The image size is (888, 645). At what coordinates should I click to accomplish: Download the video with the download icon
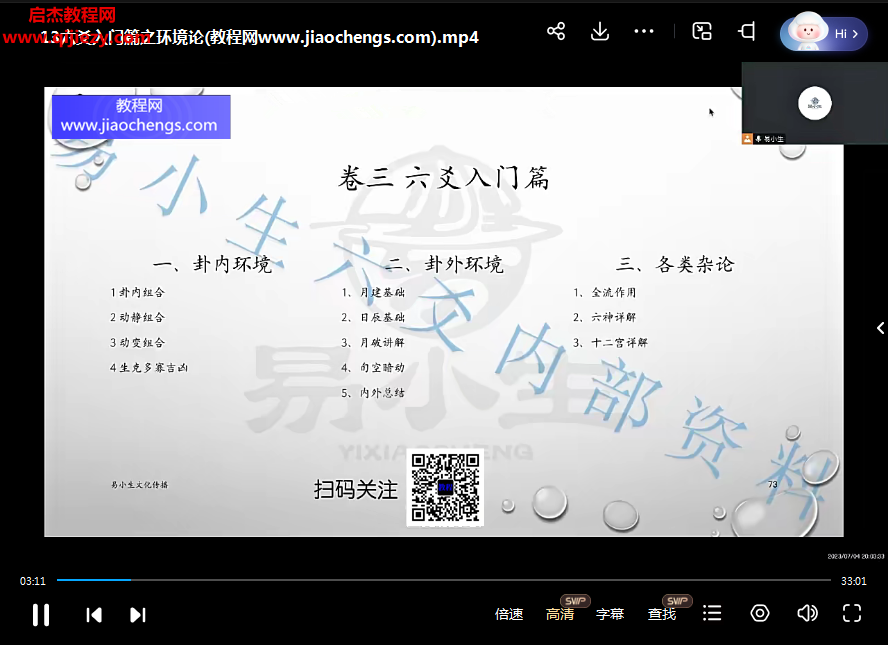coord(600,31)
